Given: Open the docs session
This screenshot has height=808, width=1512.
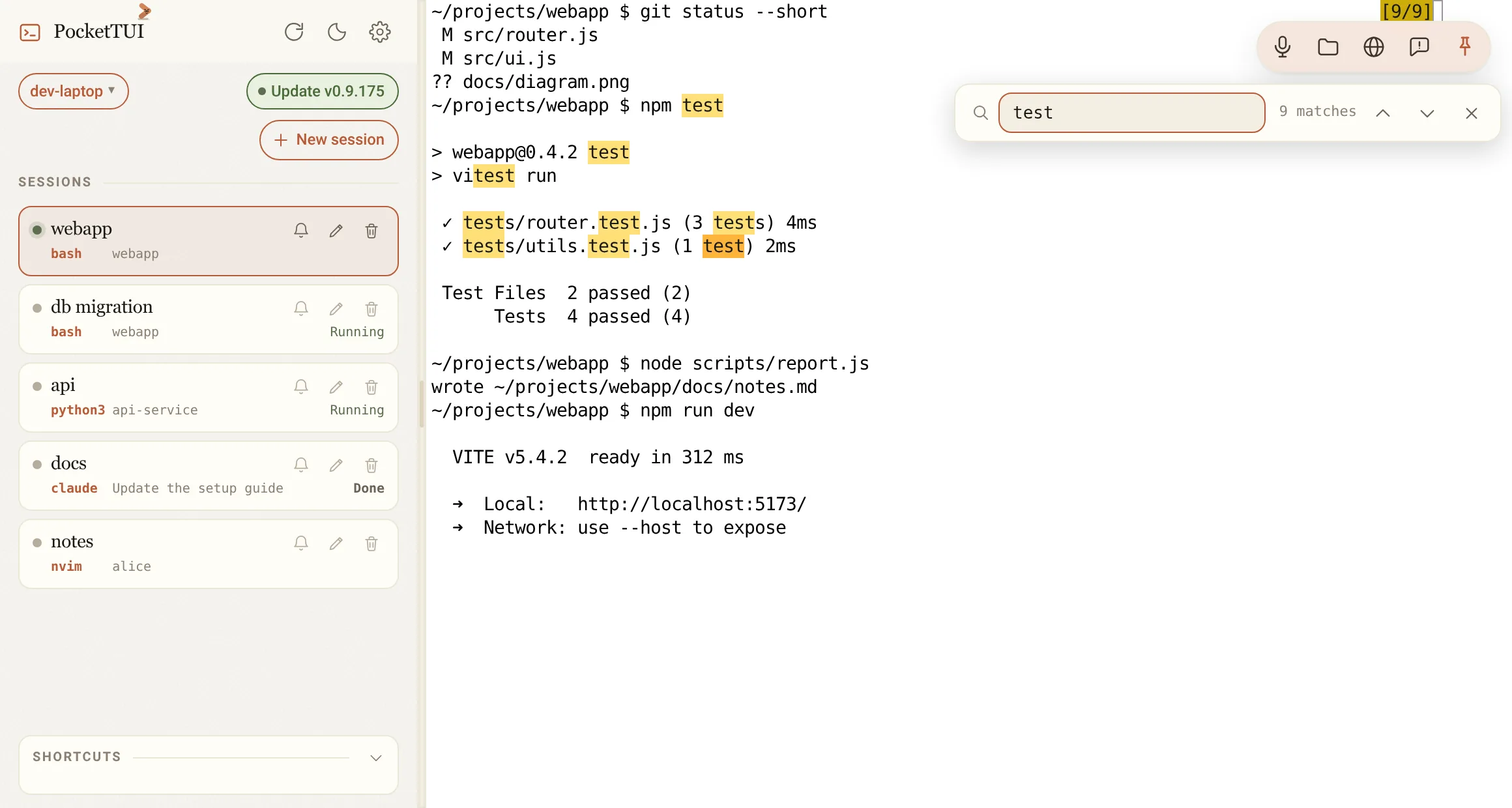Looking at the screenshot, I should [209, 476].
